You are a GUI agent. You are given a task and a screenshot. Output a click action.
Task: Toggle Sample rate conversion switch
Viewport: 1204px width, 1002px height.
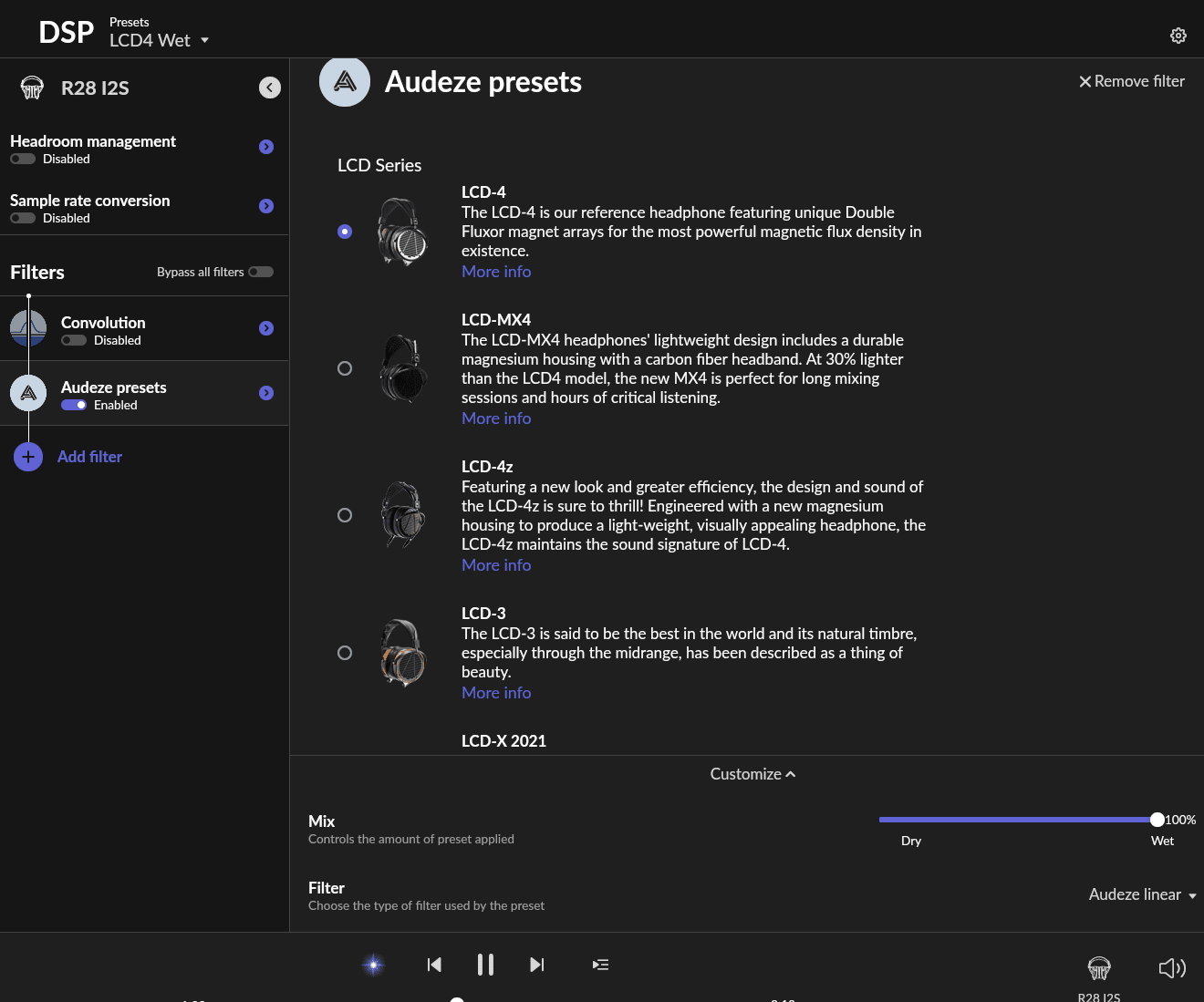click(x=23, y=218)
